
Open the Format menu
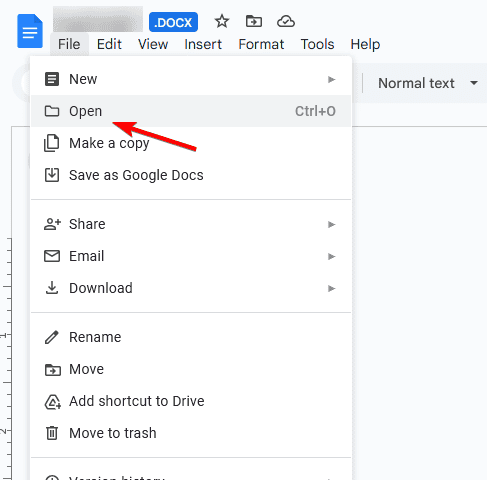pos(261,44)
